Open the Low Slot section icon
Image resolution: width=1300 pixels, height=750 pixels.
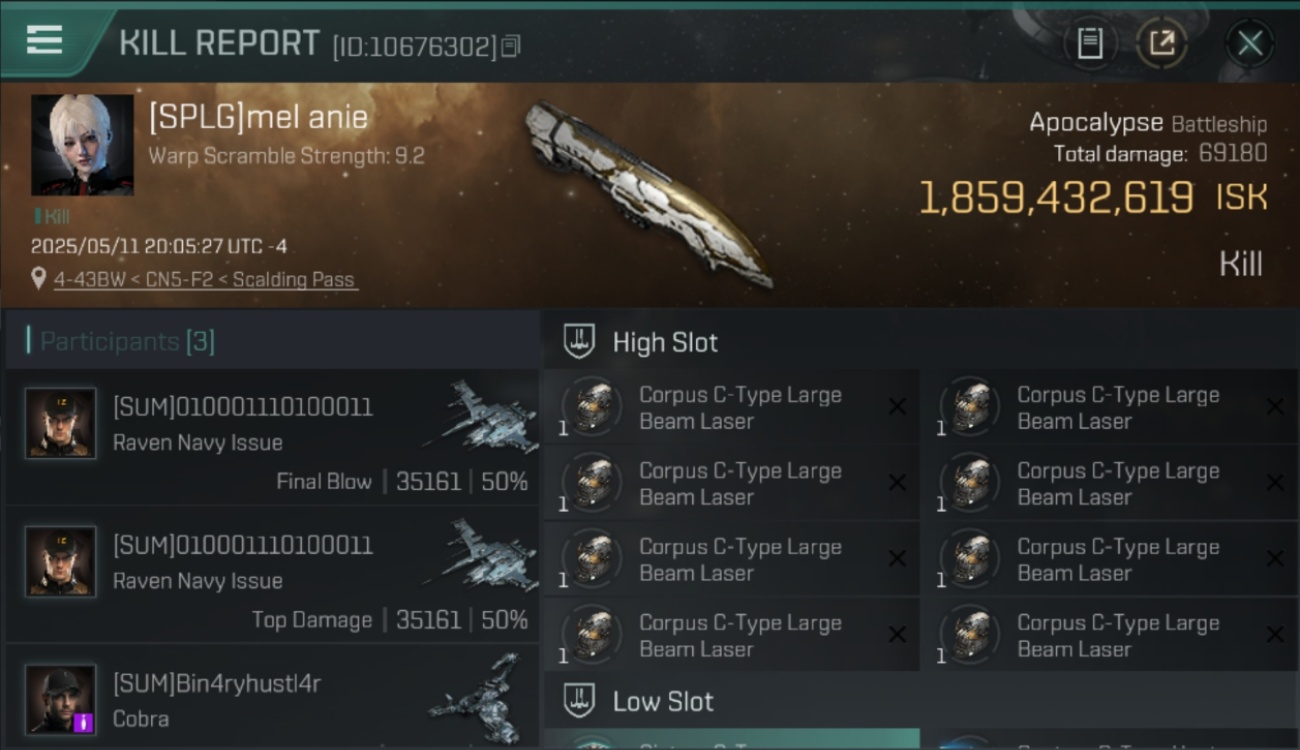[579, 701]
